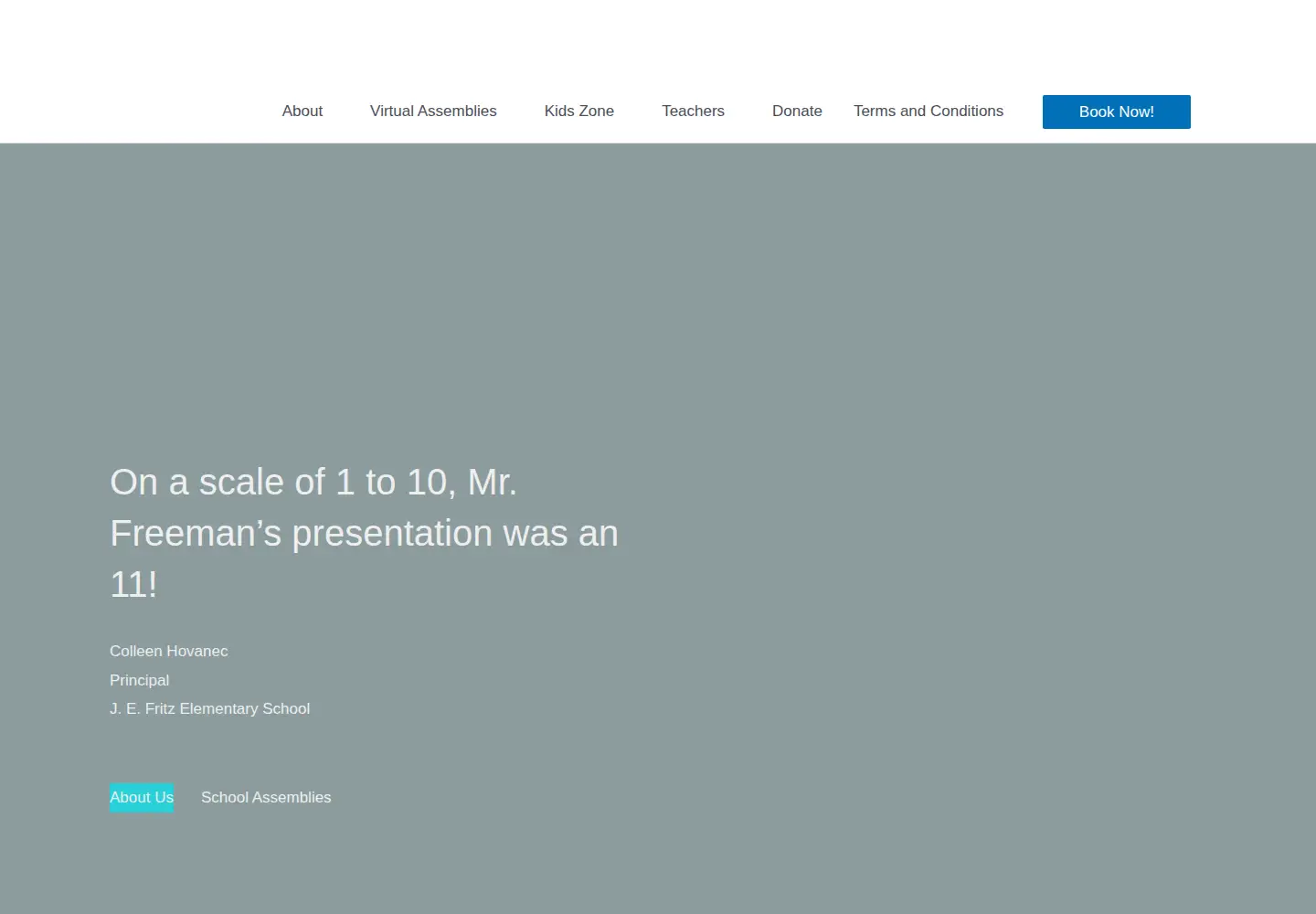Image resolution: width=1316 pixels, height=914 pixels.
Task: Click the Book Now! button
Action: click(1116, 112)
